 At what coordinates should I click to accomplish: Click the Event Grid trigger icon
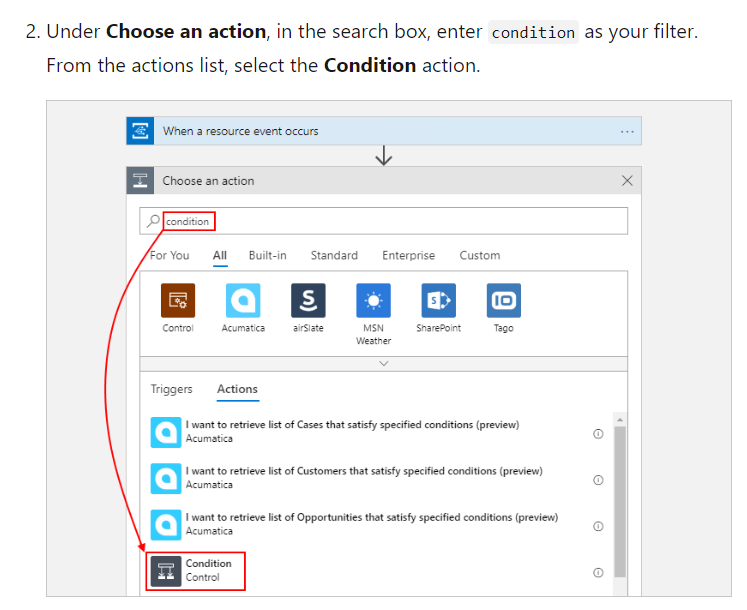140,131
